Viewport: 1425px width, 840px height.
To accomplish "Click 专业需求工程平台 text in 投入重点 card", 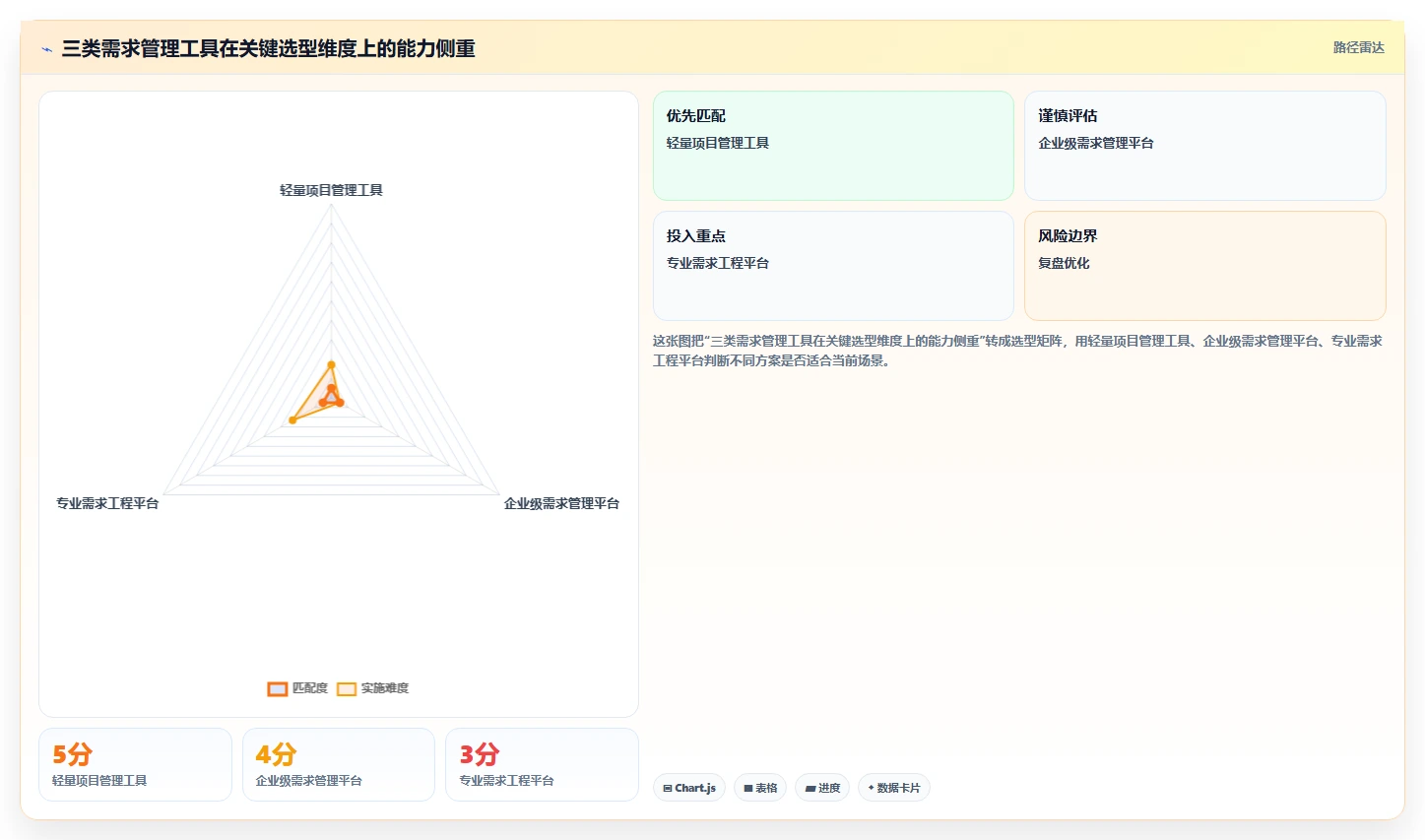I will tap(718, 263).
